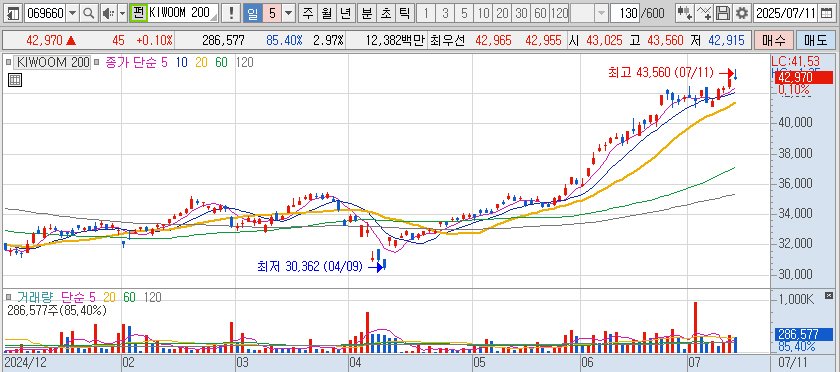Viewport: 840px width, 372px height.
Task: Expand the sound options dropdown arrow
Action: pyautogui.click(x=123, y=12)
